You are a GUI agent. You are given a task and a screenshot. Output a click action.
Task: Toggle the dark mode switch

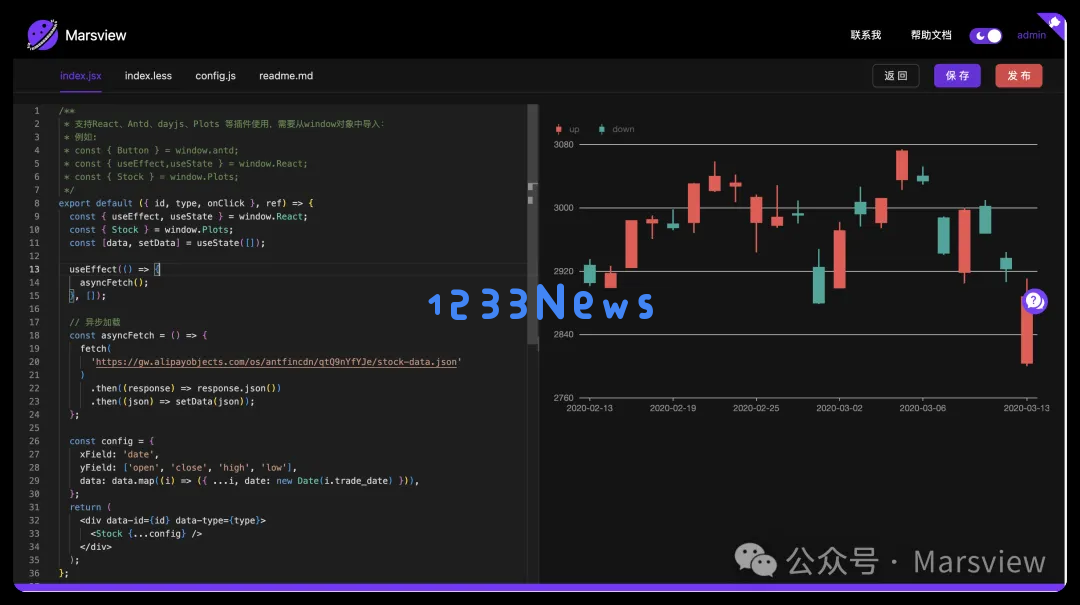click(x=986, y=35)
